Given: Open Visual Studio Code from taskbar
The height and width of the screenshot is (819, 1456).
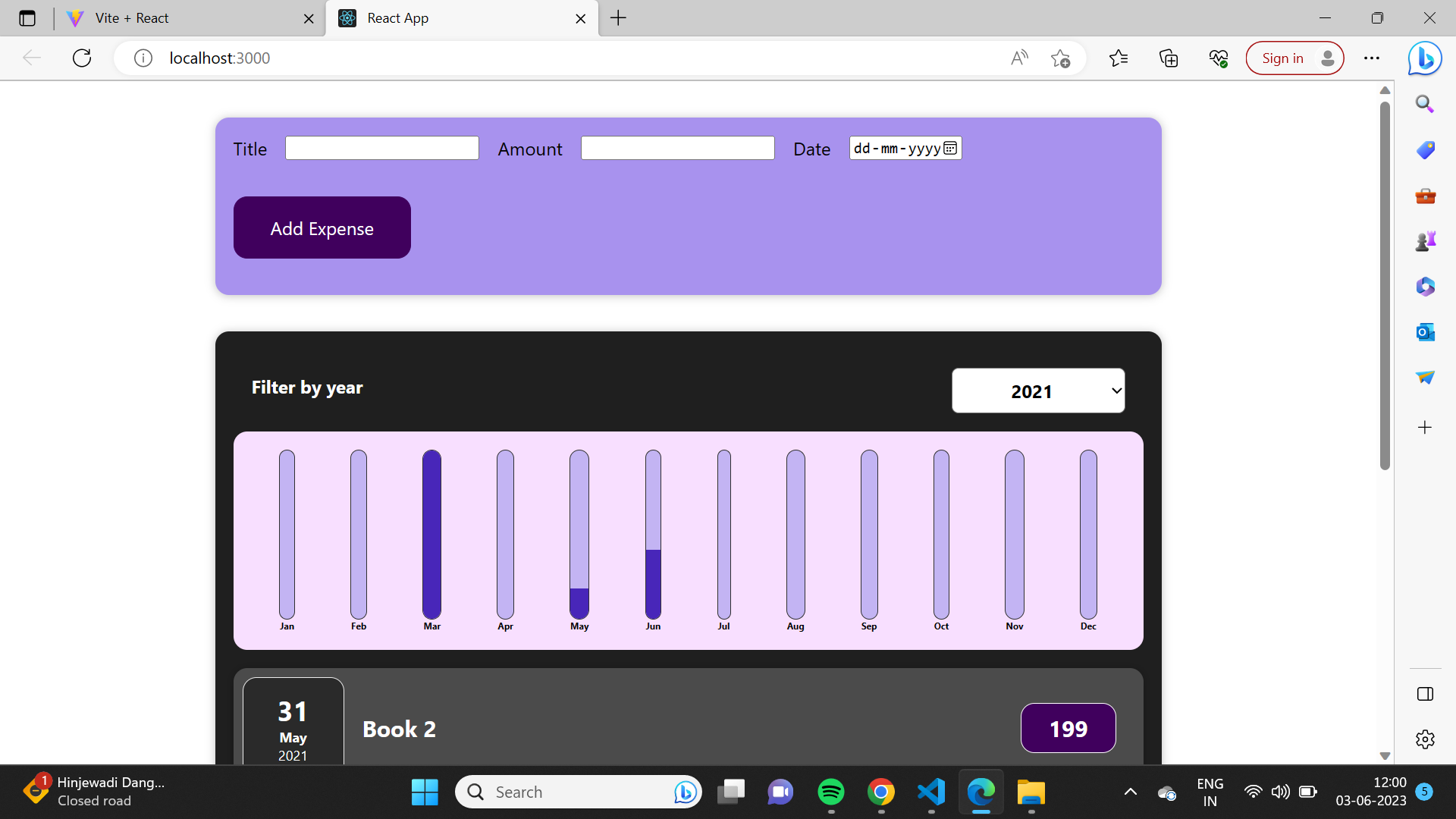Looking at the screenshot, I should pyautogui.click(x=931, y=792).
